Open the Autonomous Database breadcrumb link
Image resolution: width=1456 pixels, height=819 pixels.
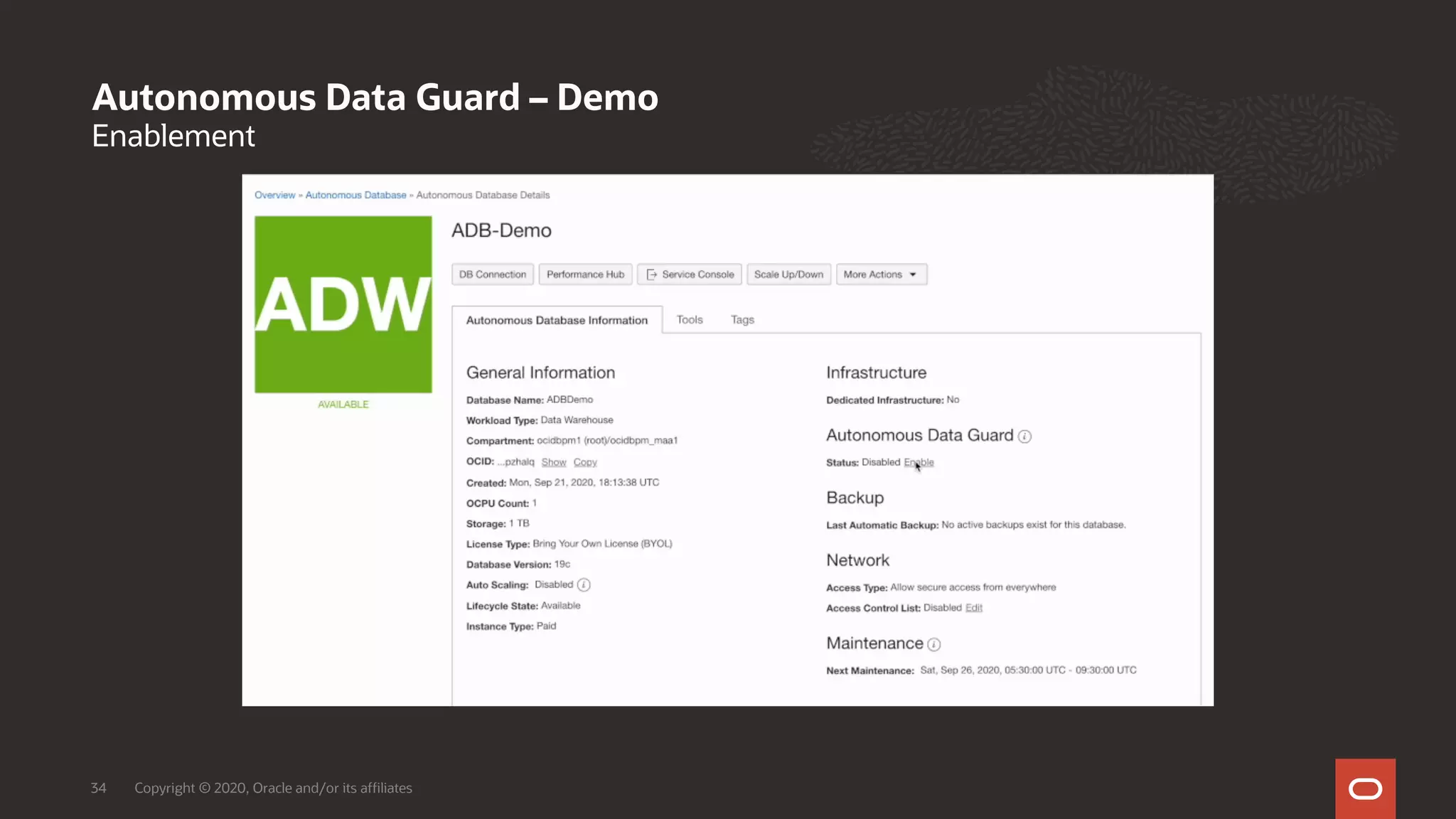356,195
